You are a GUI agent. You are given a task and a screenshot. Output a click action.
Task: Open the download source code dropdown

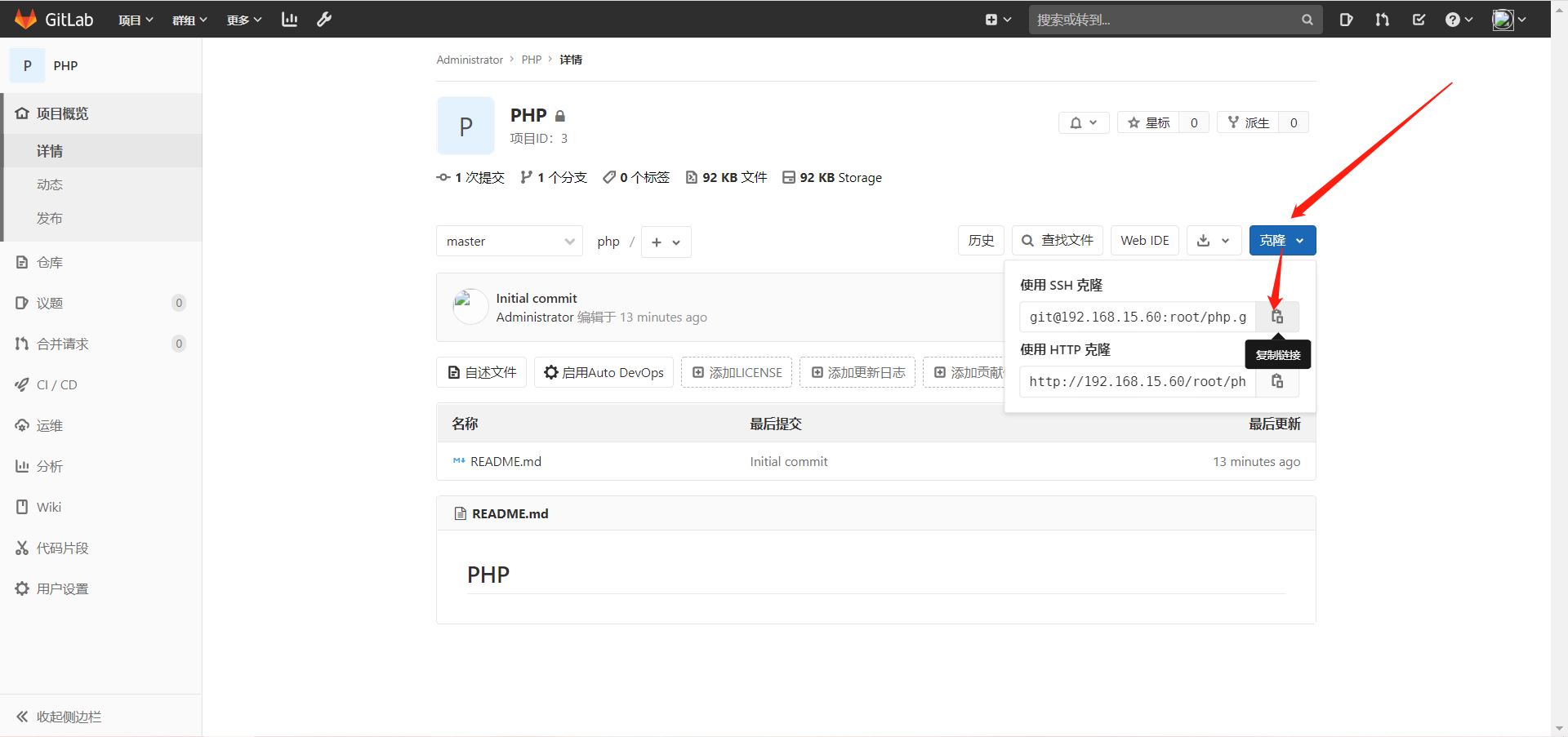click(x=1214, y=241)
